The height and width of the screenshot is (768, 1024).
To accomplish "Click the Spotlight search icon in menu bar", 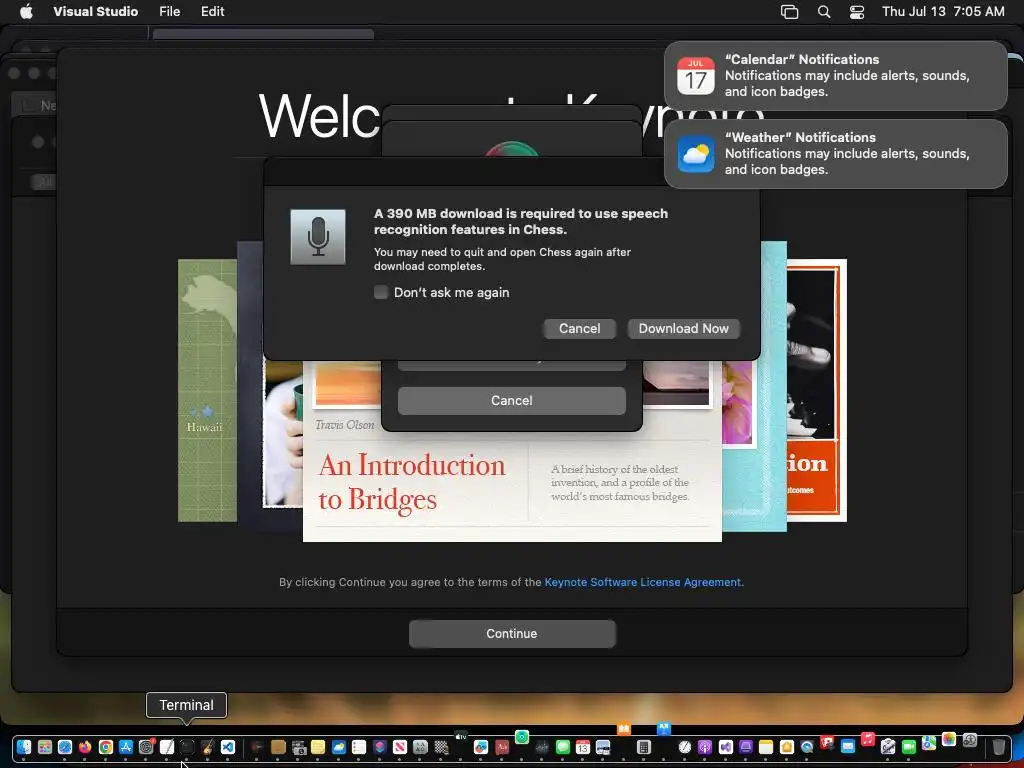I will click(x=824, y=12).
